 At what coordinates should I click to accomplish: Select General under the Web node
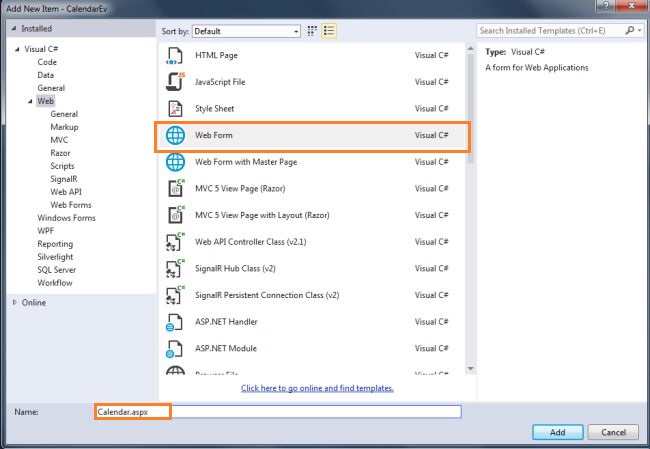pyautogui.click(x=64, y=114)
